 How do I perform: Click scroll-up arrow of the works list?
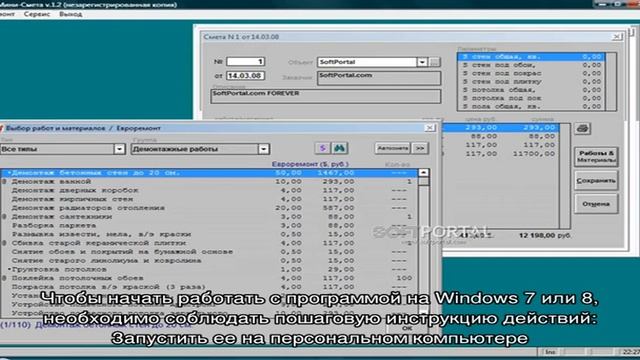pos(424,173)
